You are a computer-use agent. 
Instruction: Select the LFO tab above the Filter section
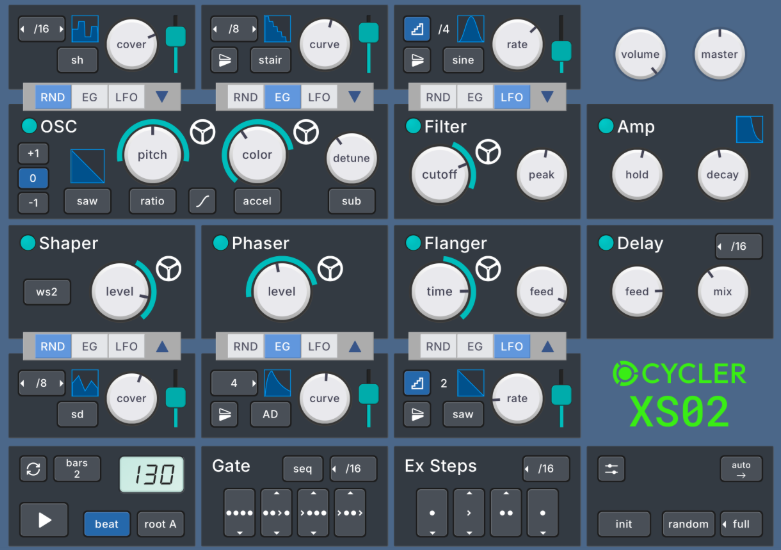click(511, 97)
